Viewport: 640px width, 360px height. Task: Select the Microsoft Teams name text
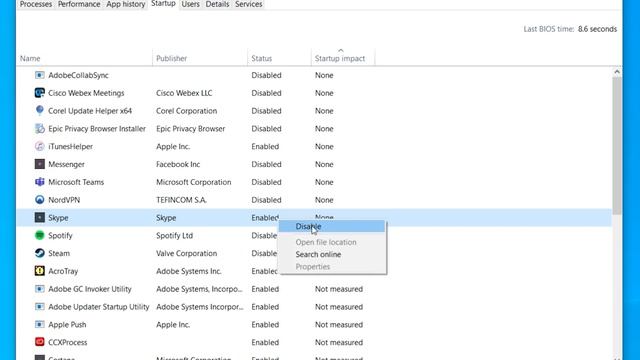click(x=76, y=182)
